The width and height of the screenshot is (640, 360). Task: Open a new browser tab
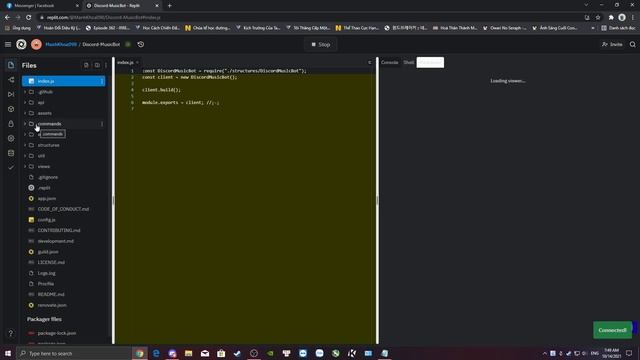169,6
